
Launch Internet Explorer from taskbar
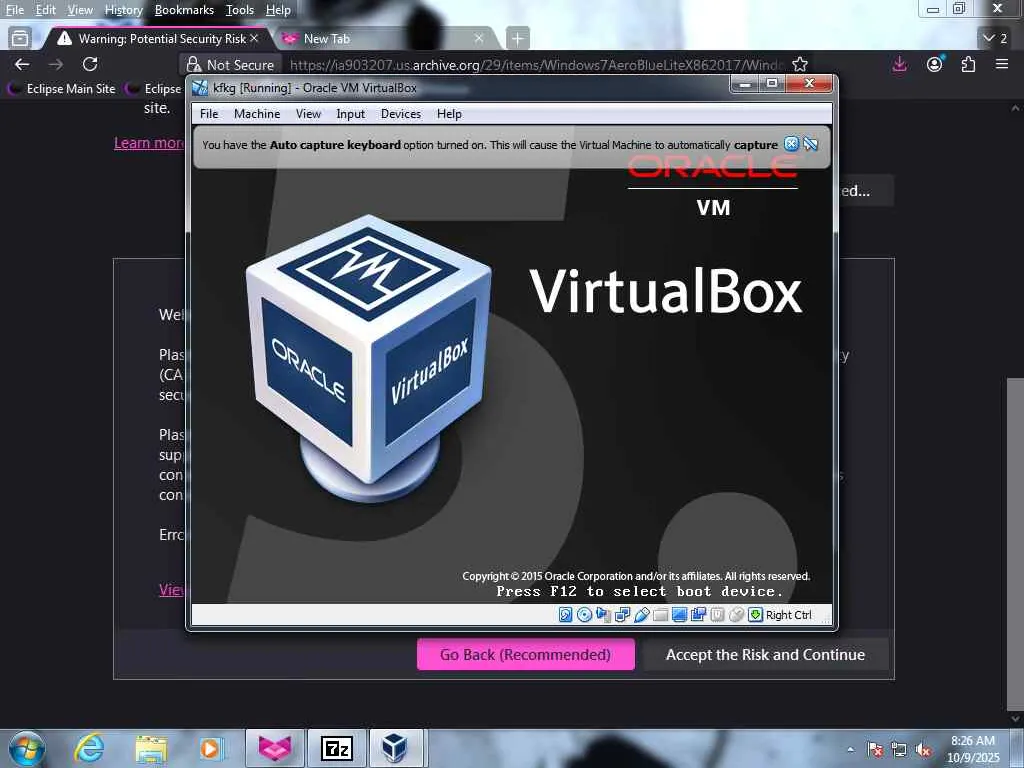89,748
